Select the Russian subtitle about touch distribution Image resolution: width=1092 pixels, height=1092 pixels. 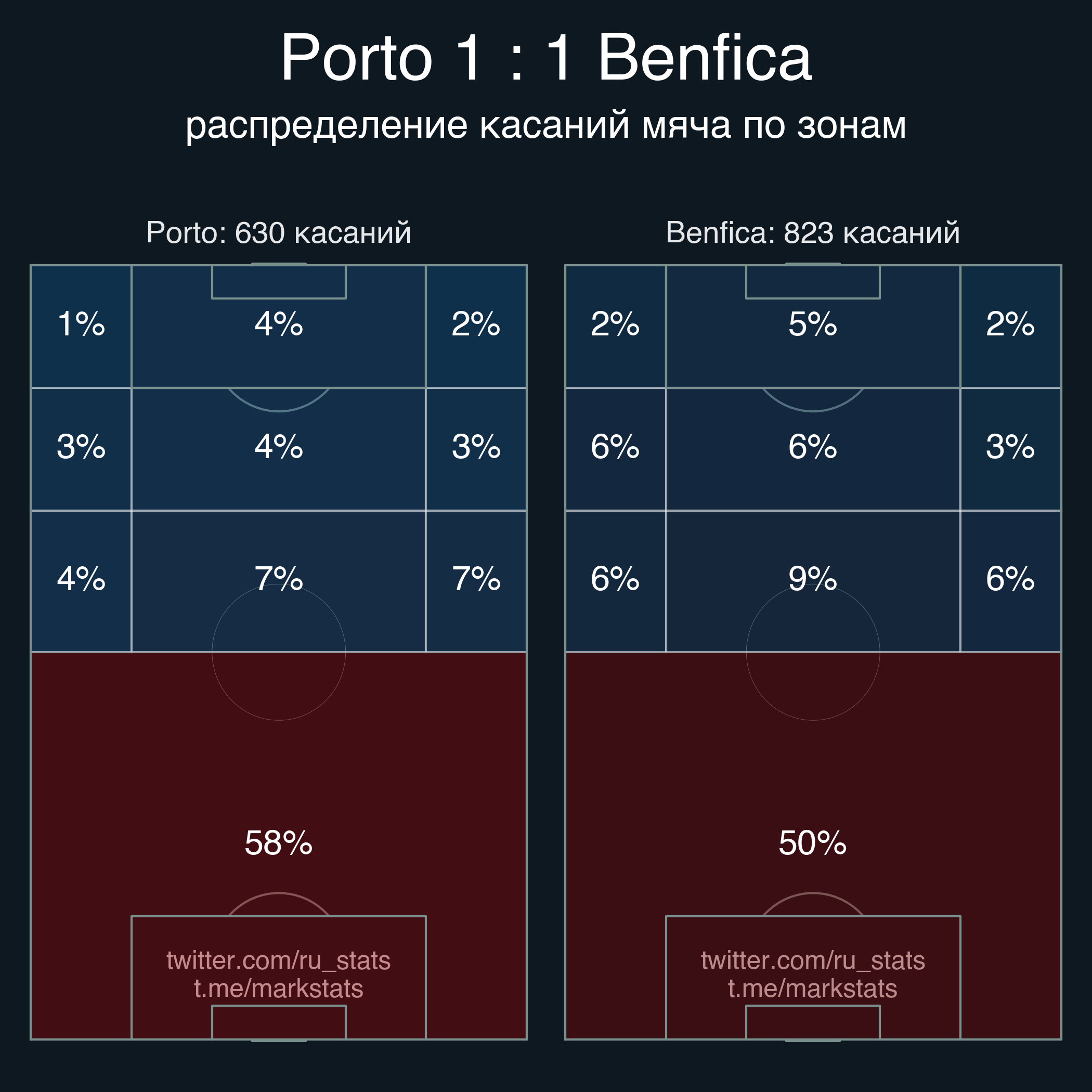pyautogui.click(x=546, y=125)
